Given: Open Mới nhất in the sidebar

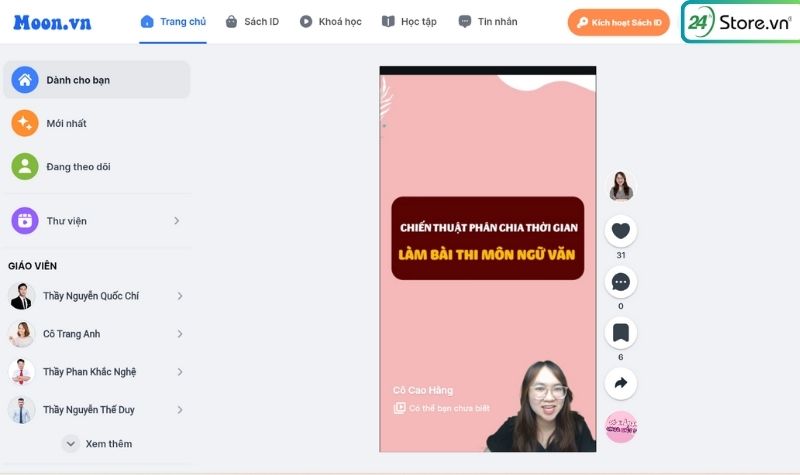Looking at the screenshot, I should pyautogui.click(x=96, y=123).
